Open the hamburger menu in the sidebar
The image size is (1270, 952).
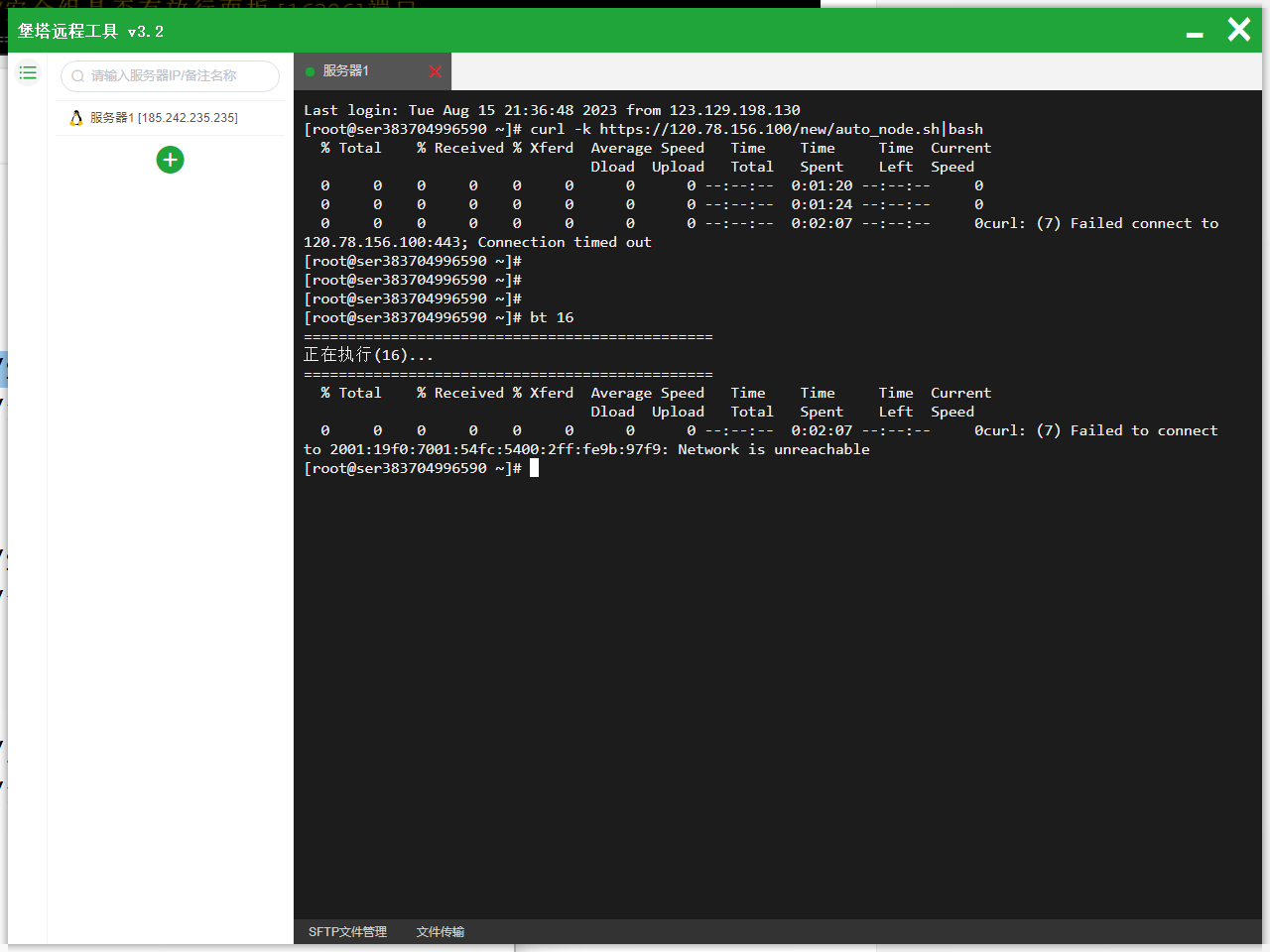click(x=28, y=73)
